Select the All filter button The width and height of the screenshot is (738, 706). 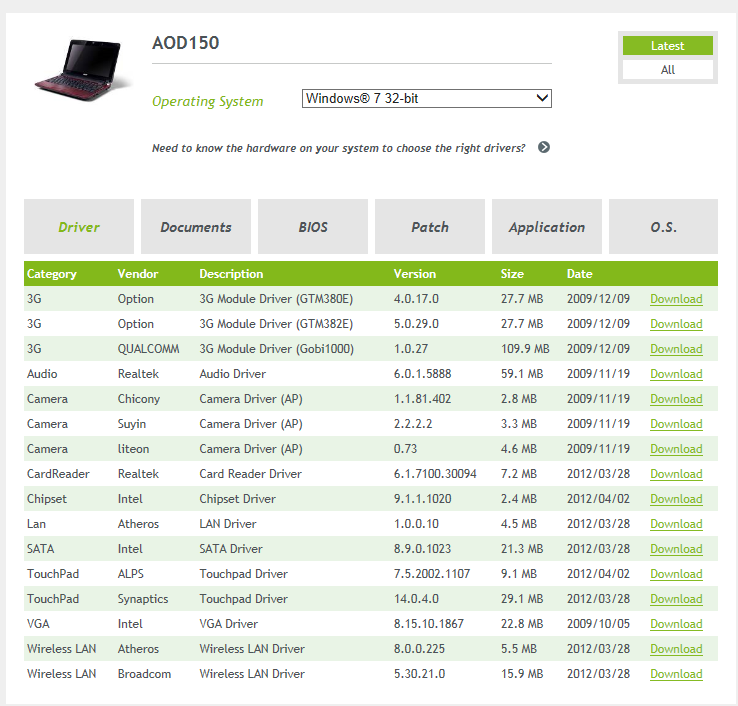667,70
